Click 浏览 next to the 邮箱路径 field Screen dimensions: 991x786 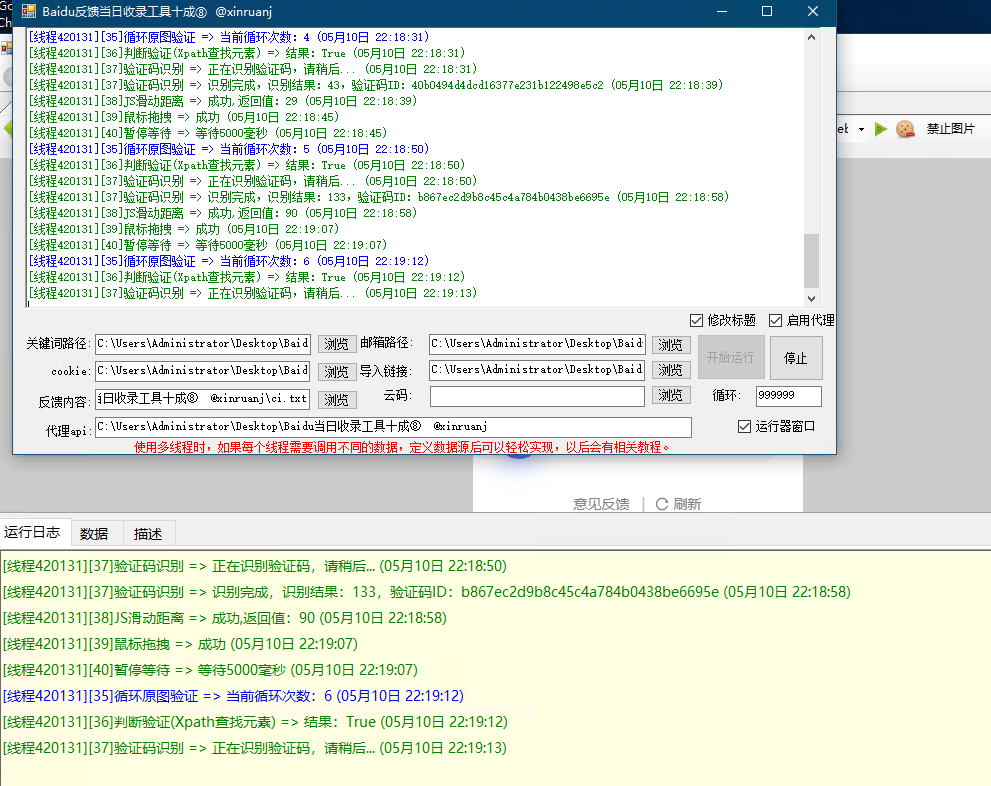(x=671, y=344)
